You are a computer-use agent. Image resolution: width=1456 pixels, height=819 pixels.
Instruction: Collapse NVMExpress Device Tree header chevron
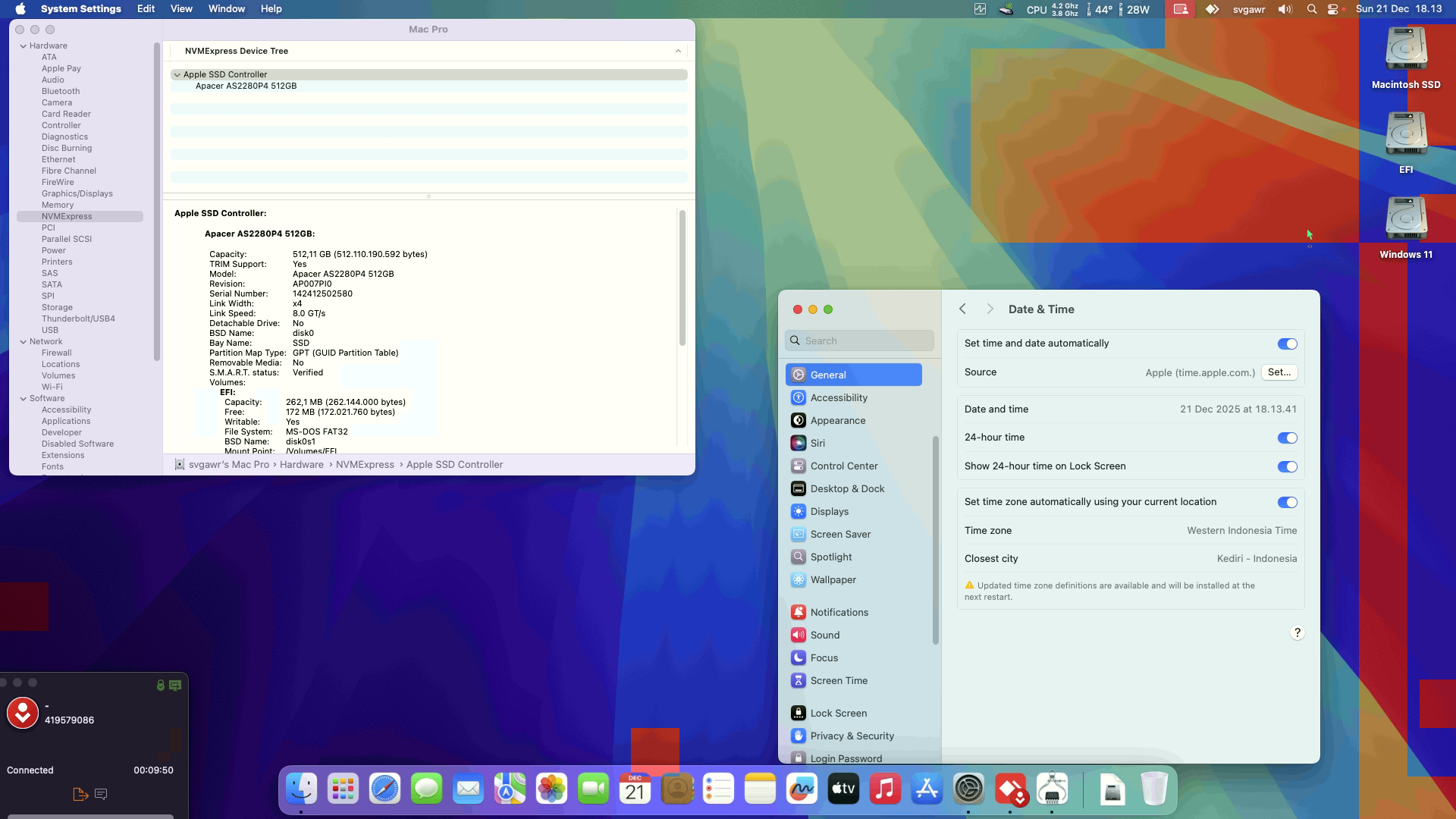coord(678,51)
